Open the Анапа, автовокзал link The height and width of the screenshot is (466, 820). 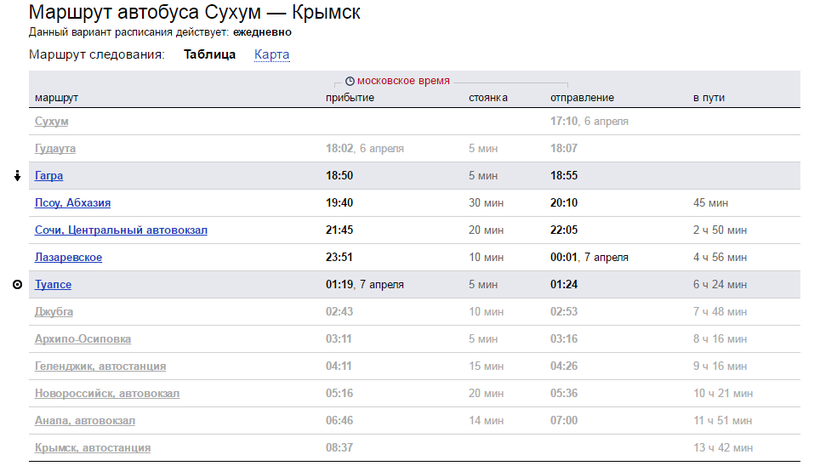tap(85, 420)
